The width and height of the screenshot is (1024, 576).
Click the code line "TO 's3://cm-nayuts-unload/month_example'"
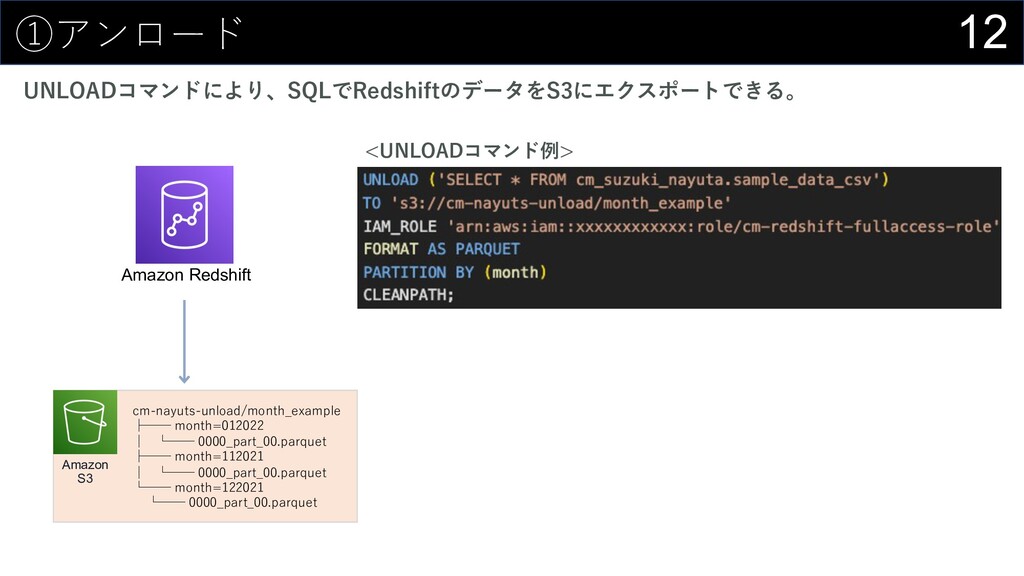(547, 203)
